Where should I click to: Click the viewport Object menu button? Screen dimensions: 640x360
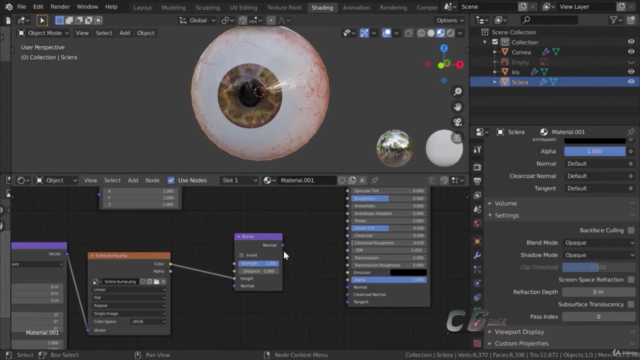[146, 33]
